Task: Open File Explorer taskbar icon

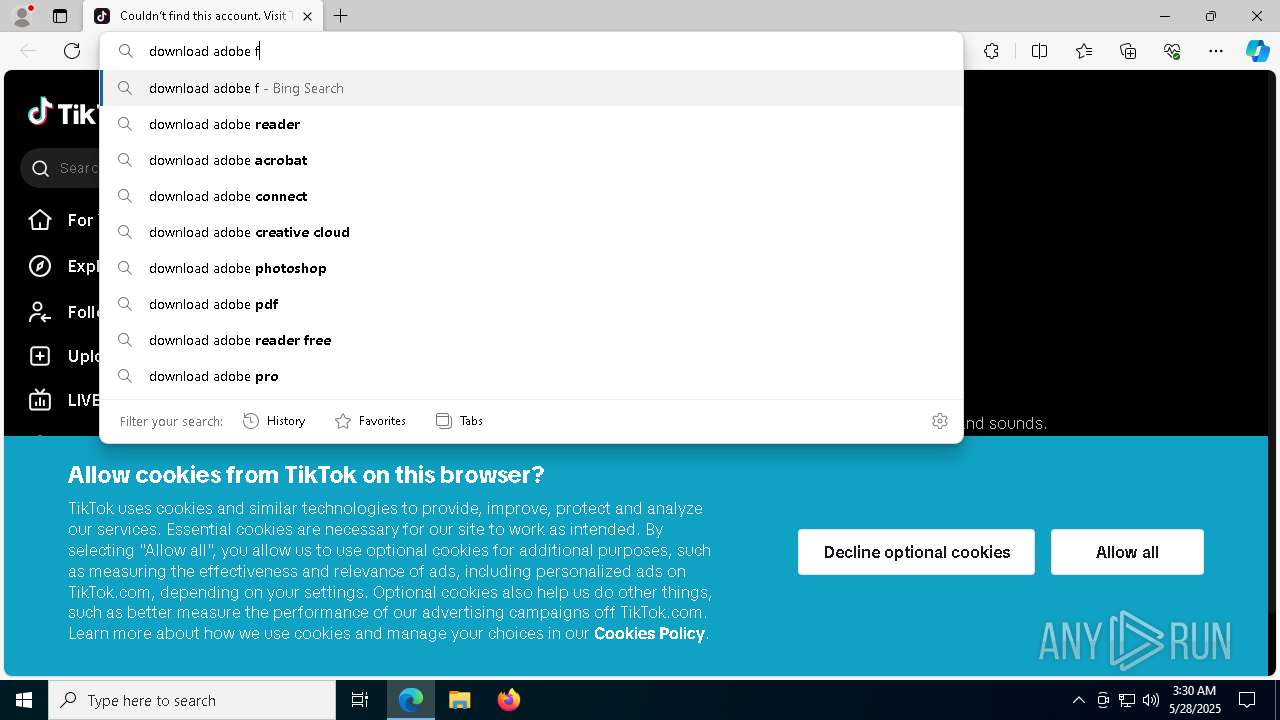Action: [x=459, y=700]
